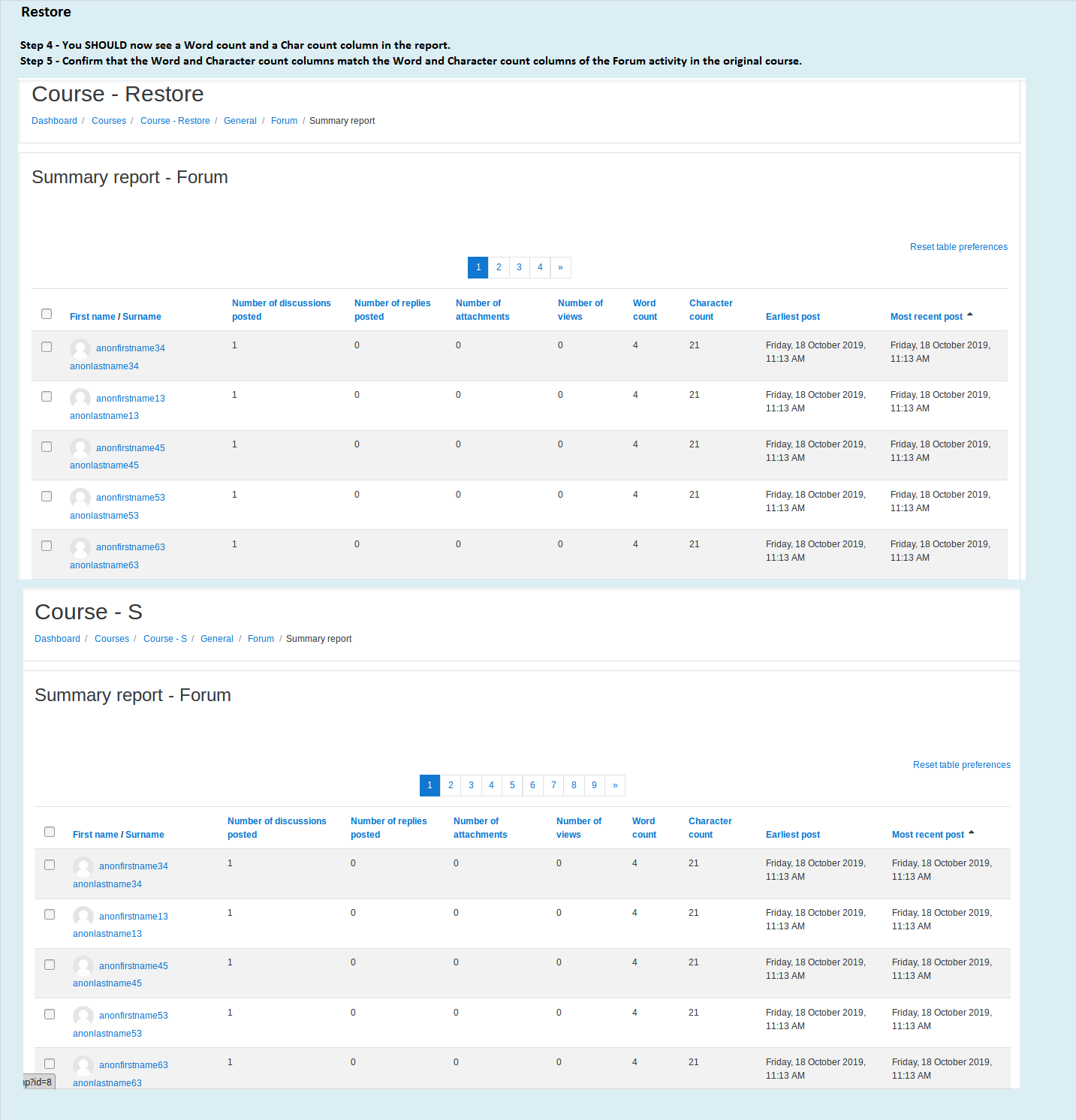Click anonfirstname45 avatar in Course - S table
1076x1120 pixels.
83,966
